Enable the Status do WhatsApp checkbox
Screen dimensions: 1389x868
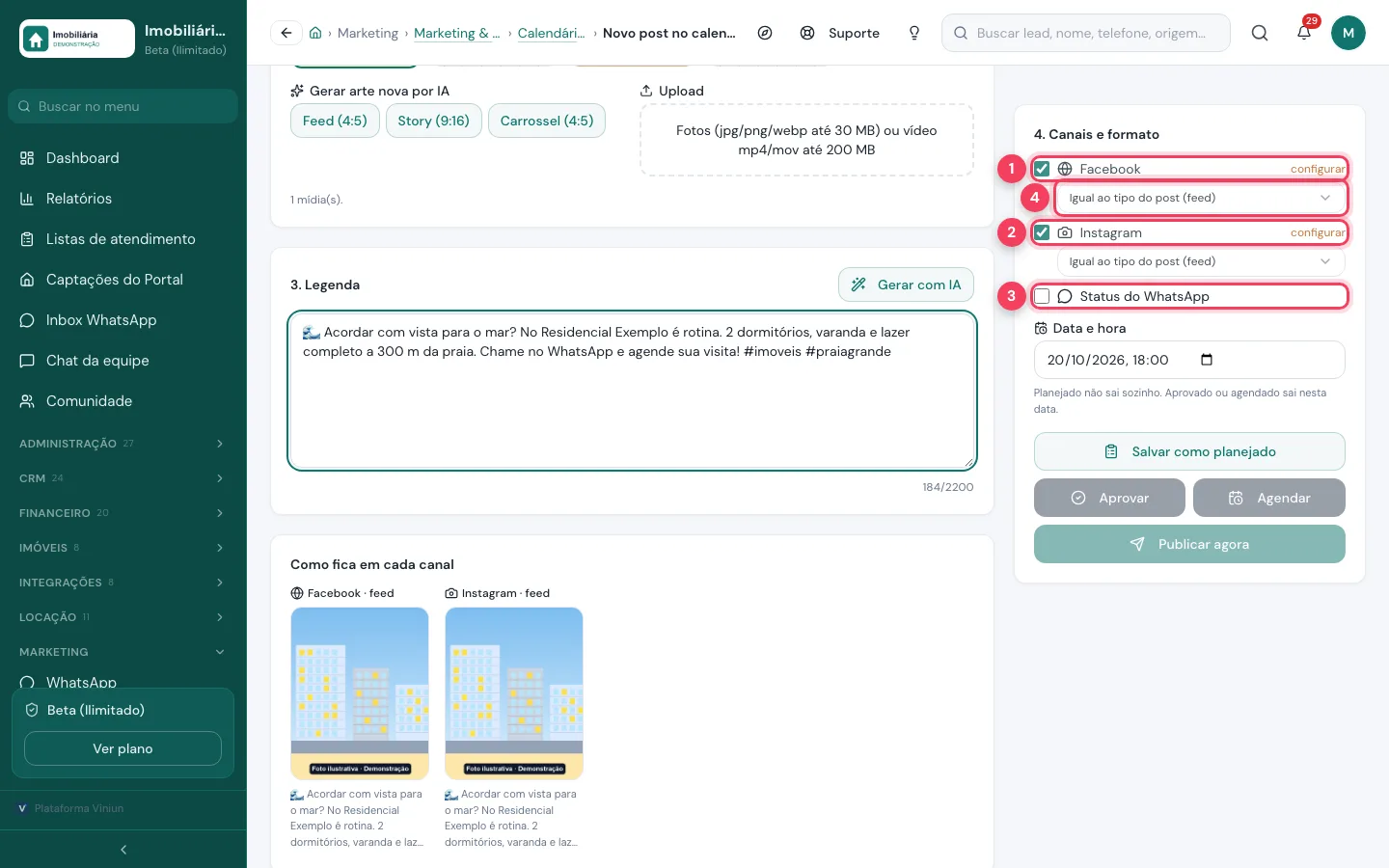1042,296
